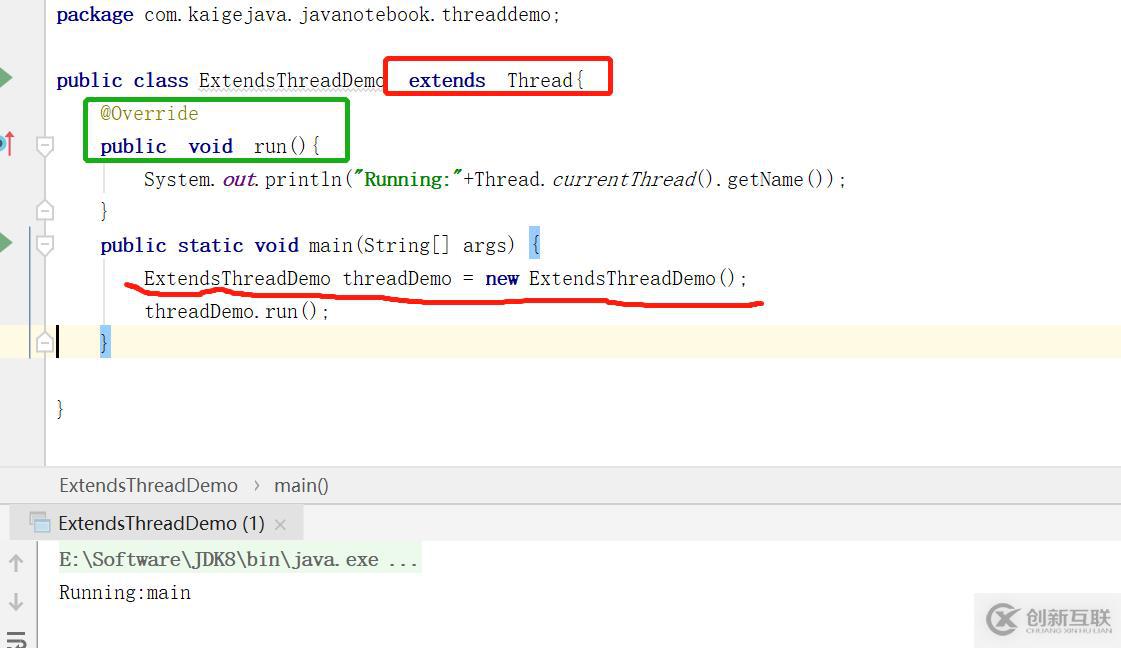Image resolution: width=1121 pixels, height=648 pixels.
Task: Click the overriding method gutter icon by run()
Action: [6, 144]
